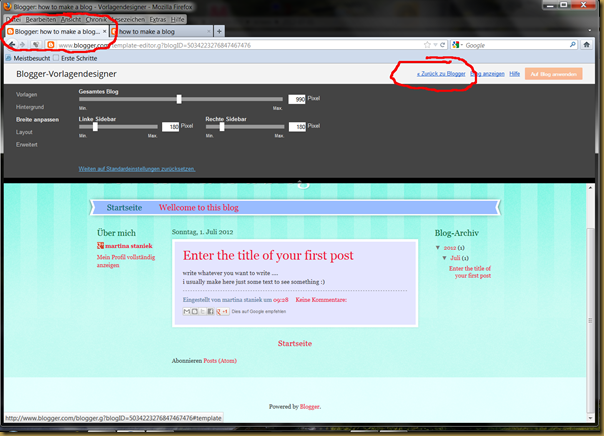Select Vorlagen in the designer sidebar
This screenshot has width=604, height=436.
tap(27, 94)
